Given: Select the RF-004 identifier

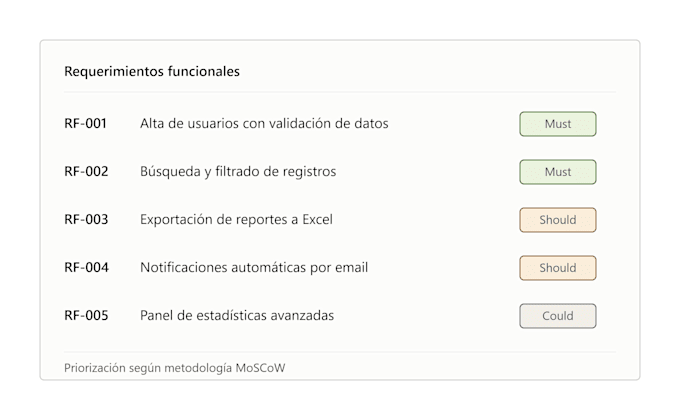Looking at the screenshot, I should coord(86,267).
